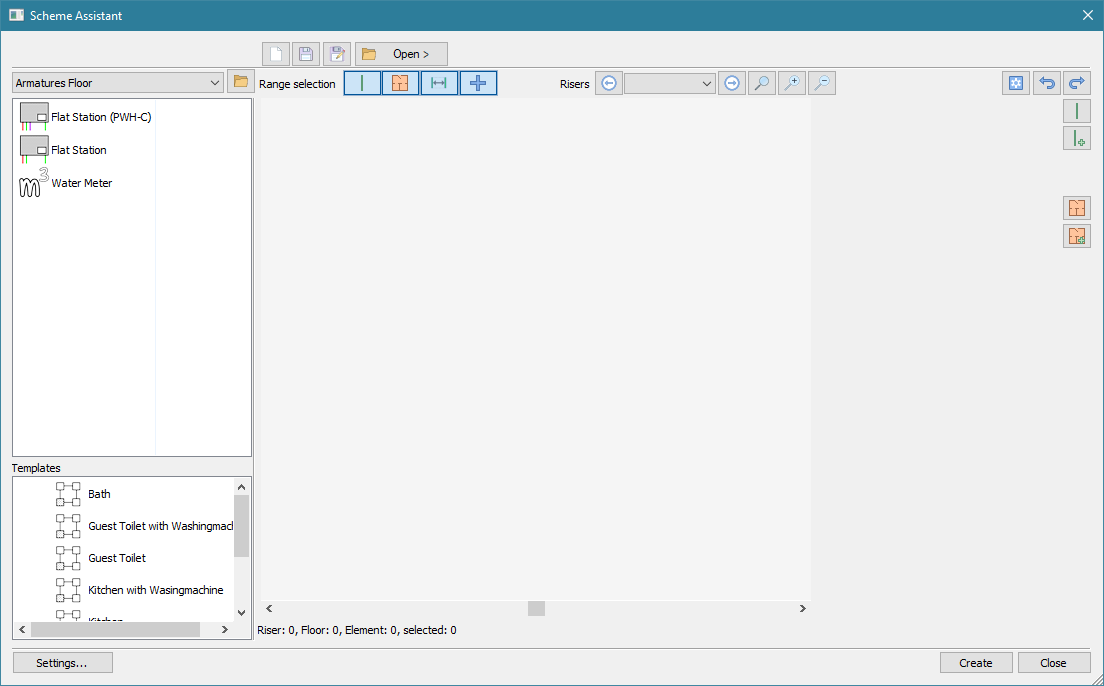Click the magnifier zoom fit icon
1104x686 pixels.
pos(762,83)
